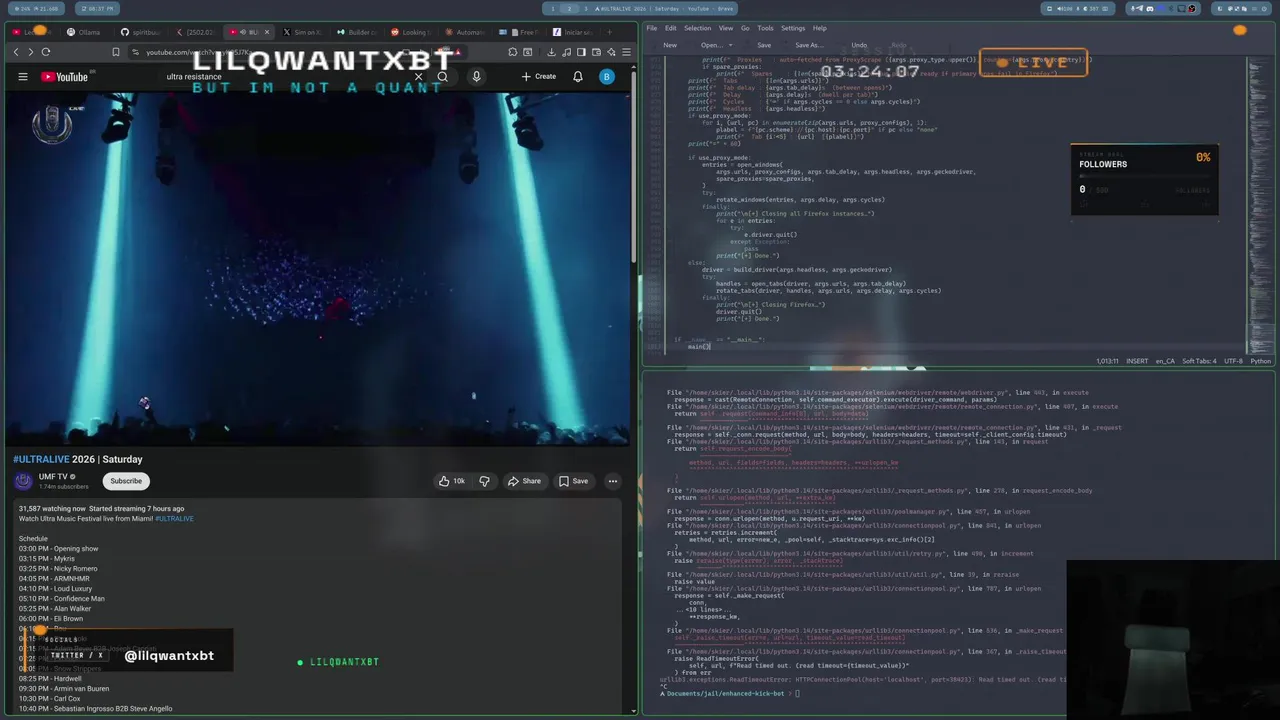Click New in the editor toolbar
The width and height of the screenshot is (1280, 720).
click(670, 45)
